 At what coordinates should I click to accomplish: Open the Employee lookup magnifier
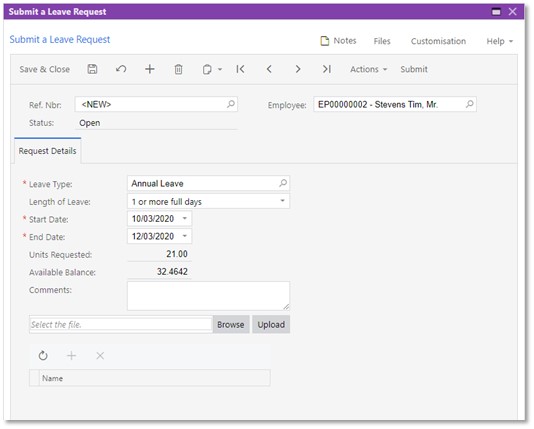point(470,104)
